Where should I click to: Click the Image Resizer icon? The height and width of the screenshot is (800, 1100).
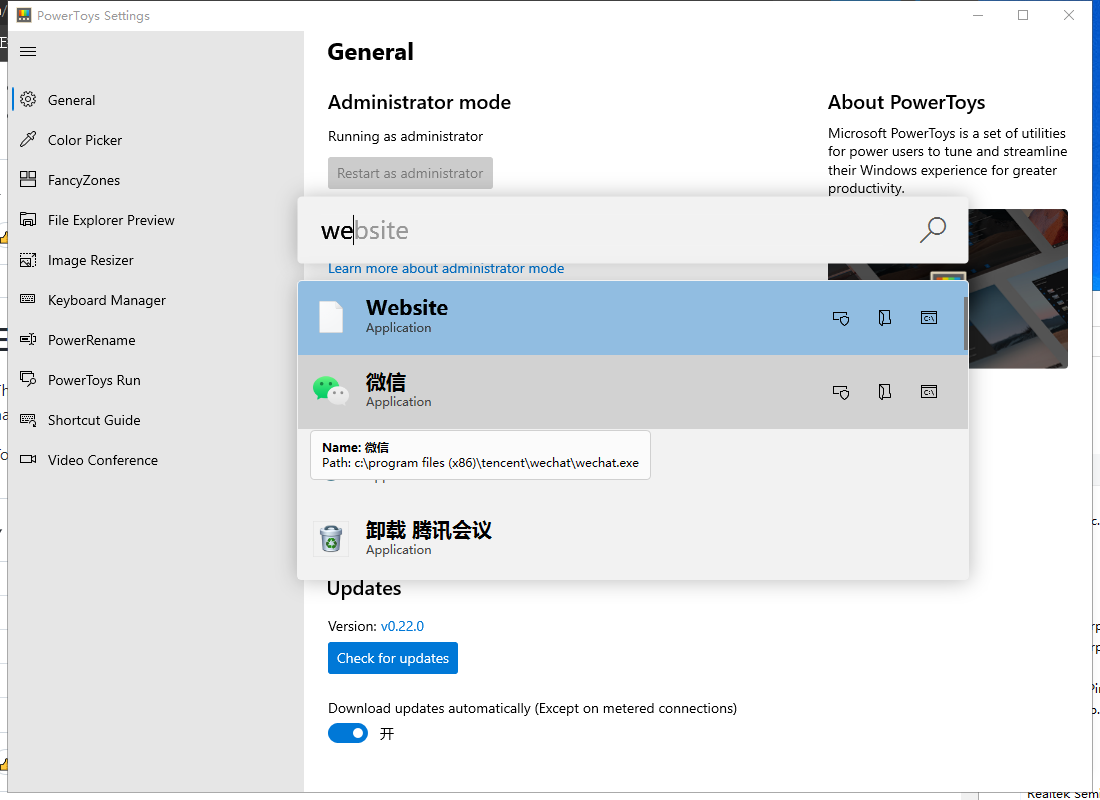(28, 260)
